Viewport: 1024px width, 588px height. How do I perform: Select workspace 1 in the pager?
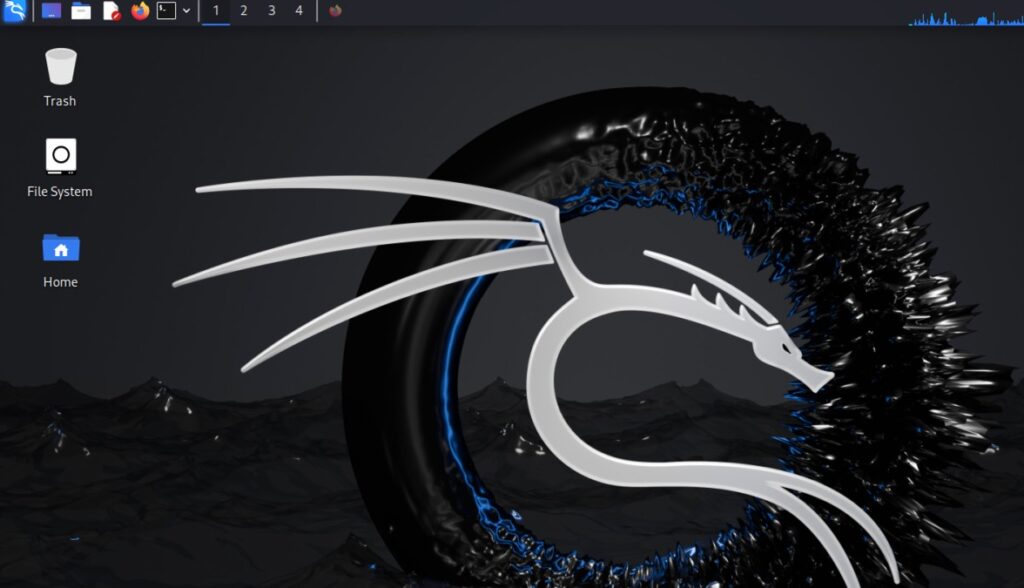click(x=216, y=13)
